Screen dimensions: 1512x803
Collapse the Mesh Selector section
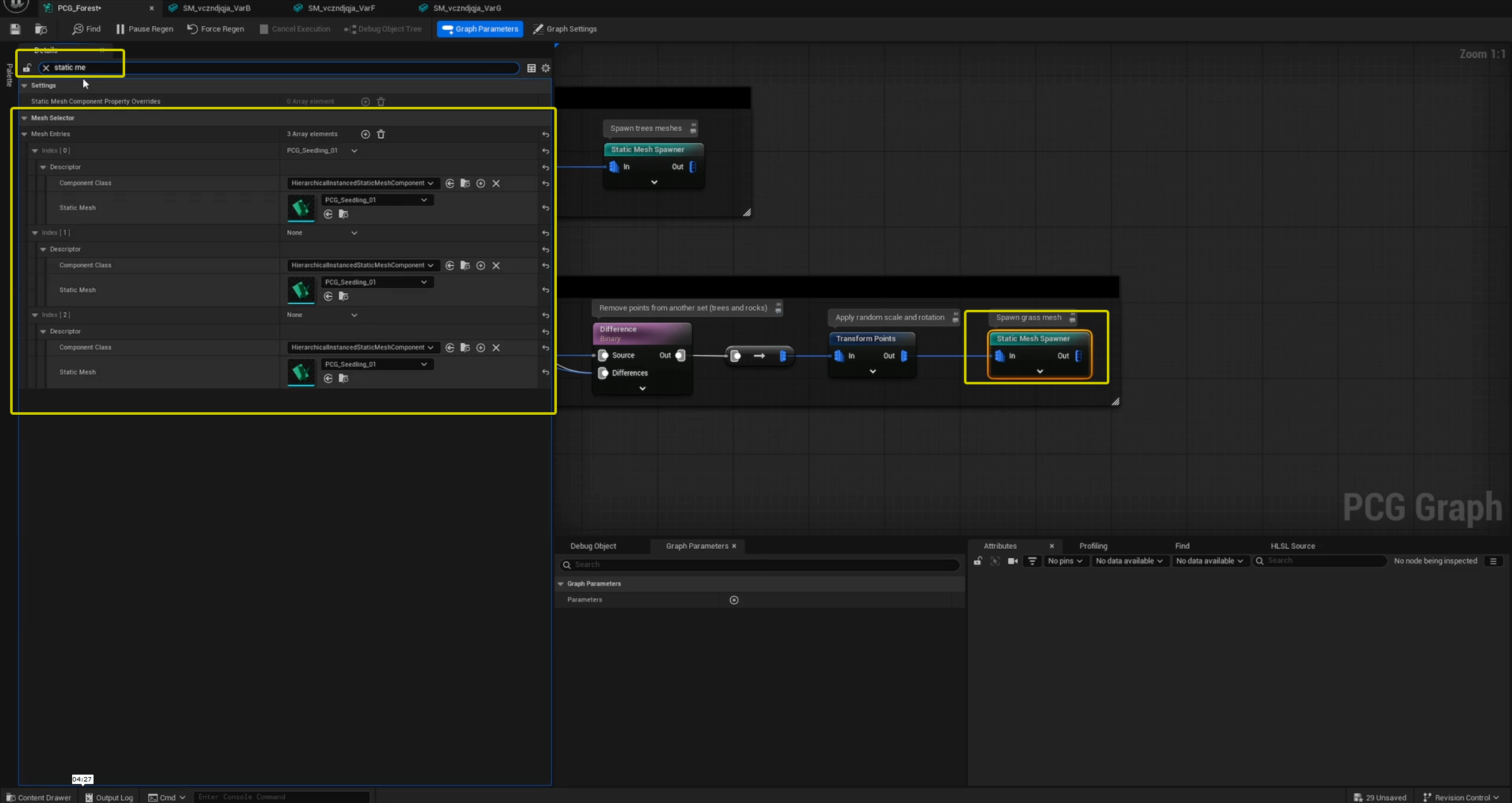click(x=25, y=118)
